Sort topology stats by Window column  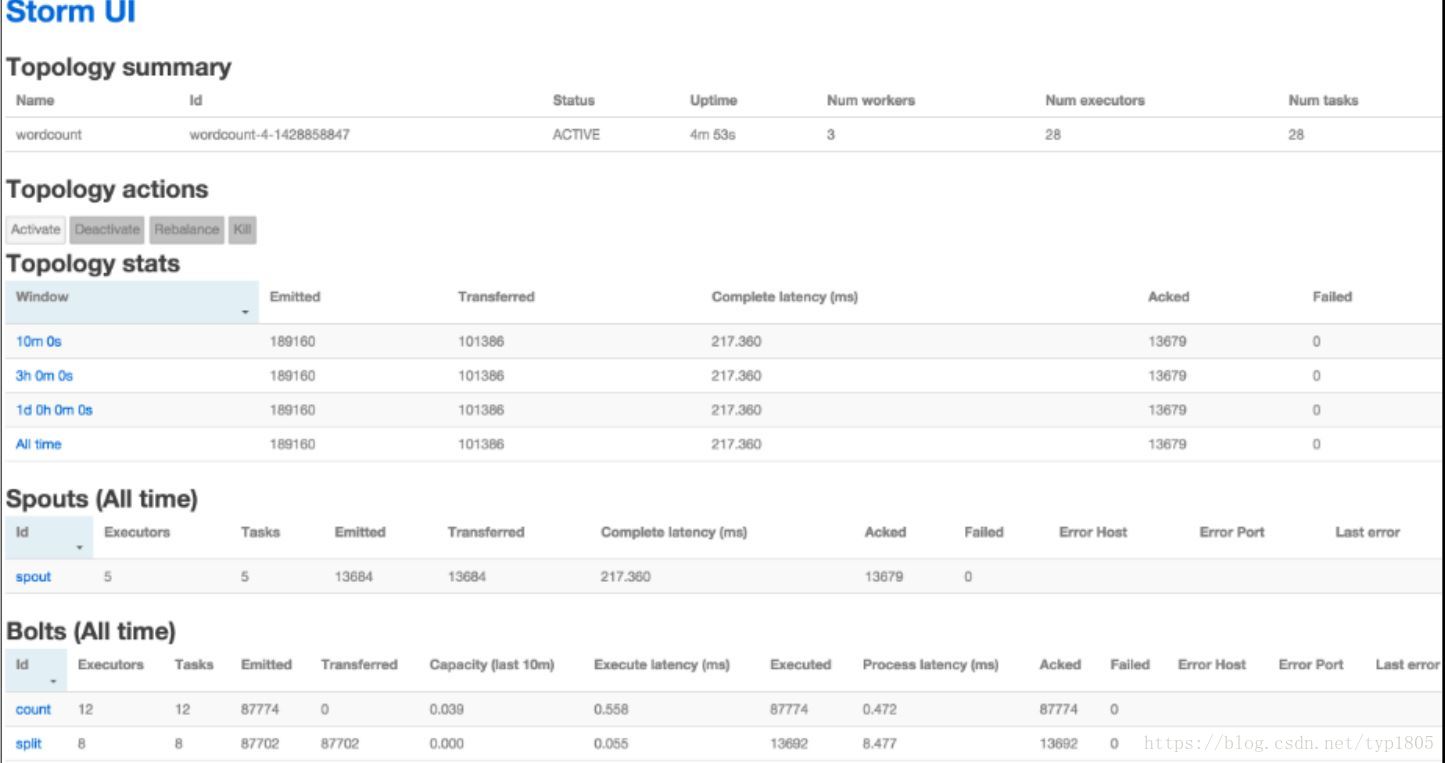point(132,302)
